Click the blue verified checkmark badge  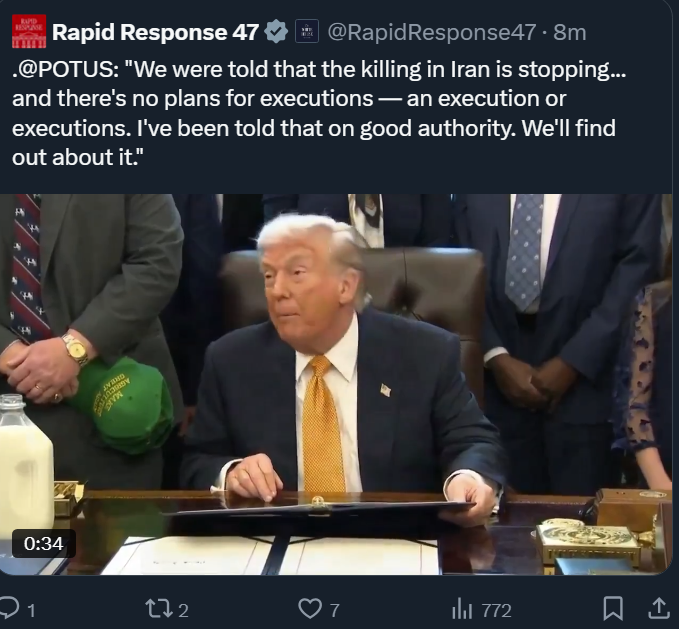pos(276,32)
